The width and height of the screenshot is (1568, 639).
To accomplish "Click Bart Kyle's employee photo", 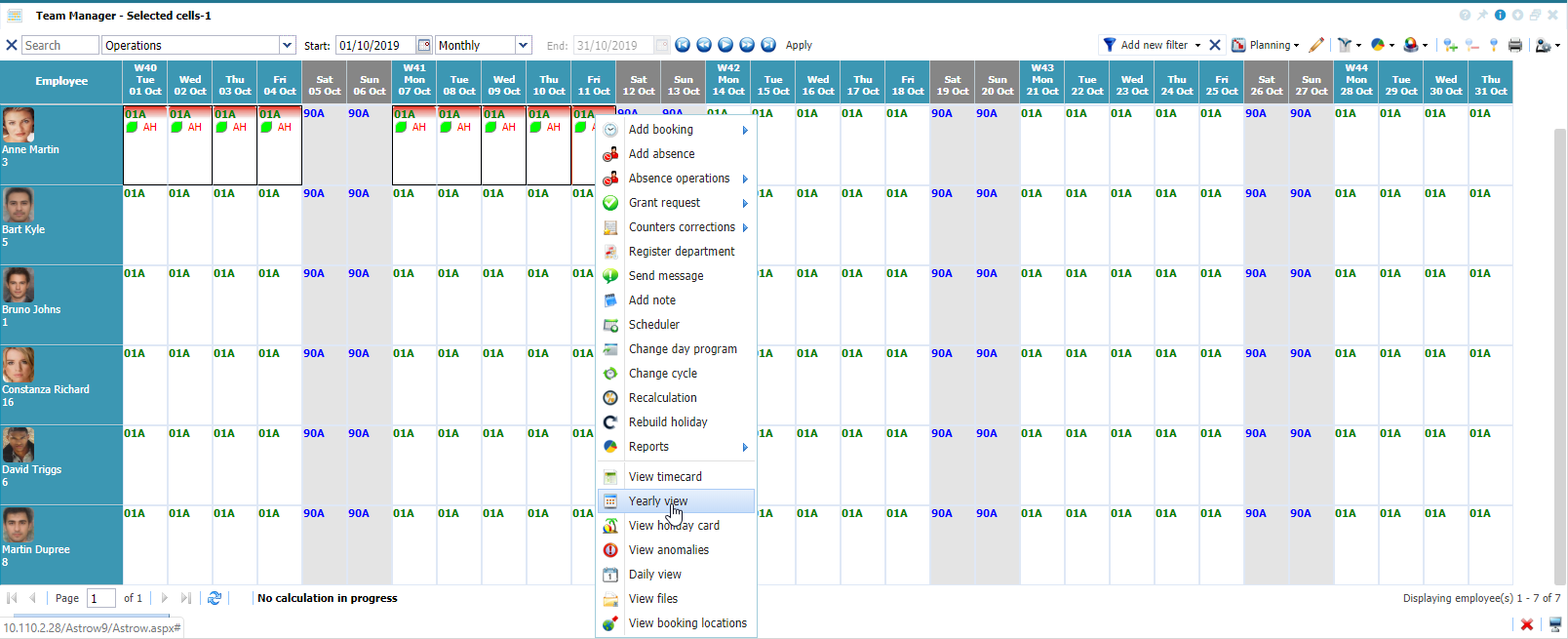I will (x=19, y=205).
